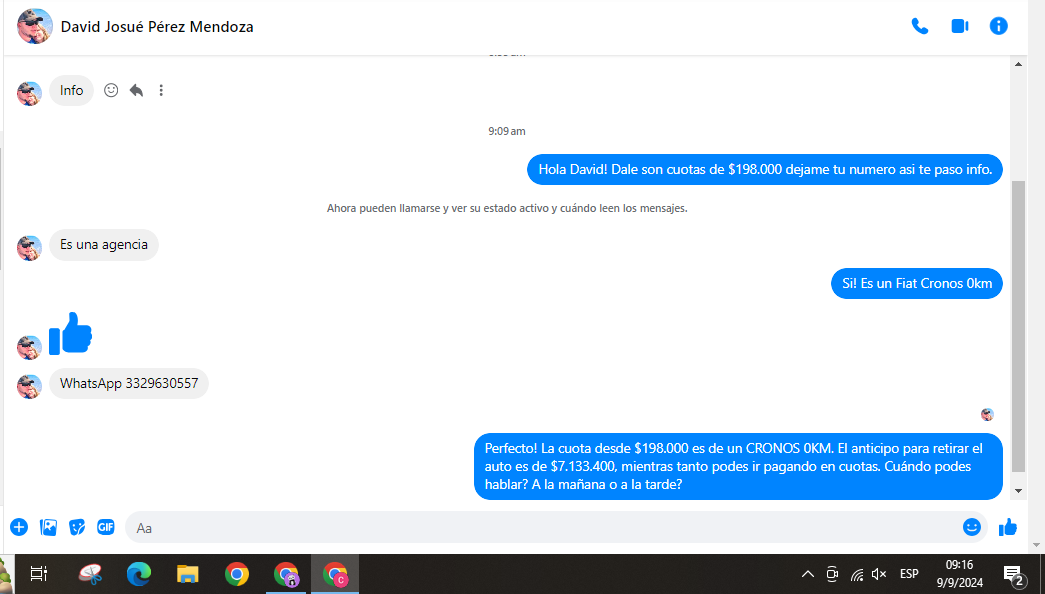The width and height of the screenshot is (1045, 594).
Task: Select the Es una agencia message
Action: (x=104, y=245)
